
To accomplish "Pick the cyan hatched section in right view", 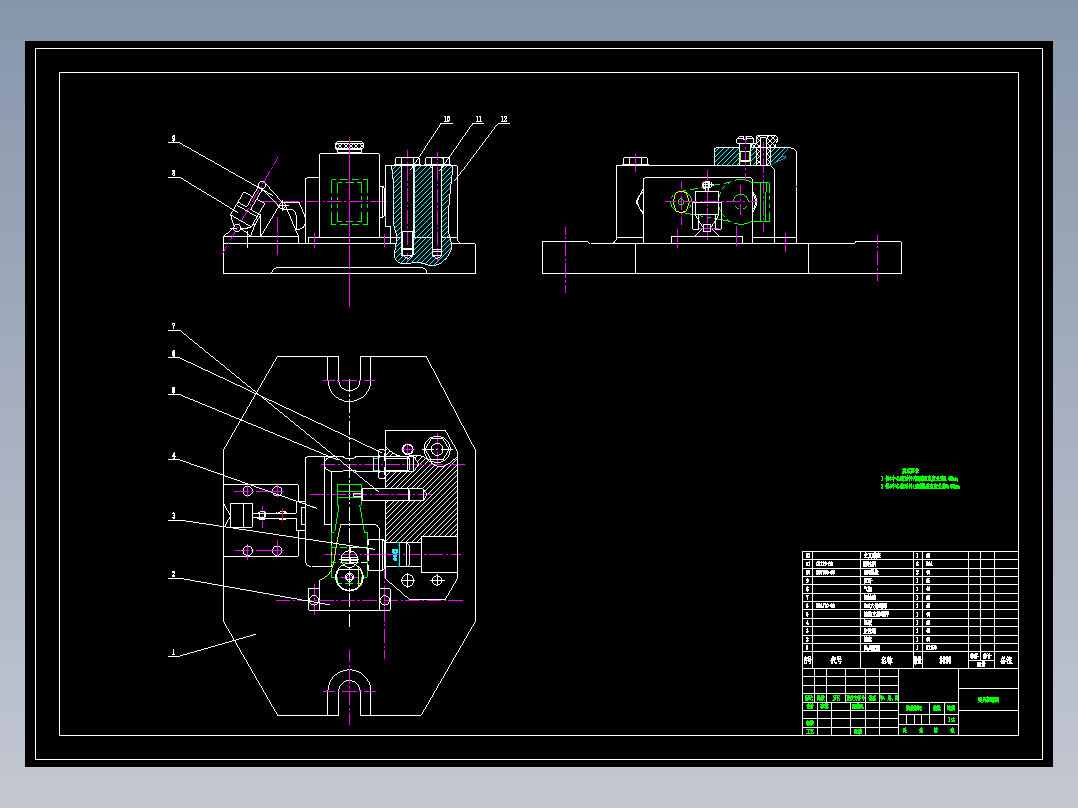I will click(749, 156).
